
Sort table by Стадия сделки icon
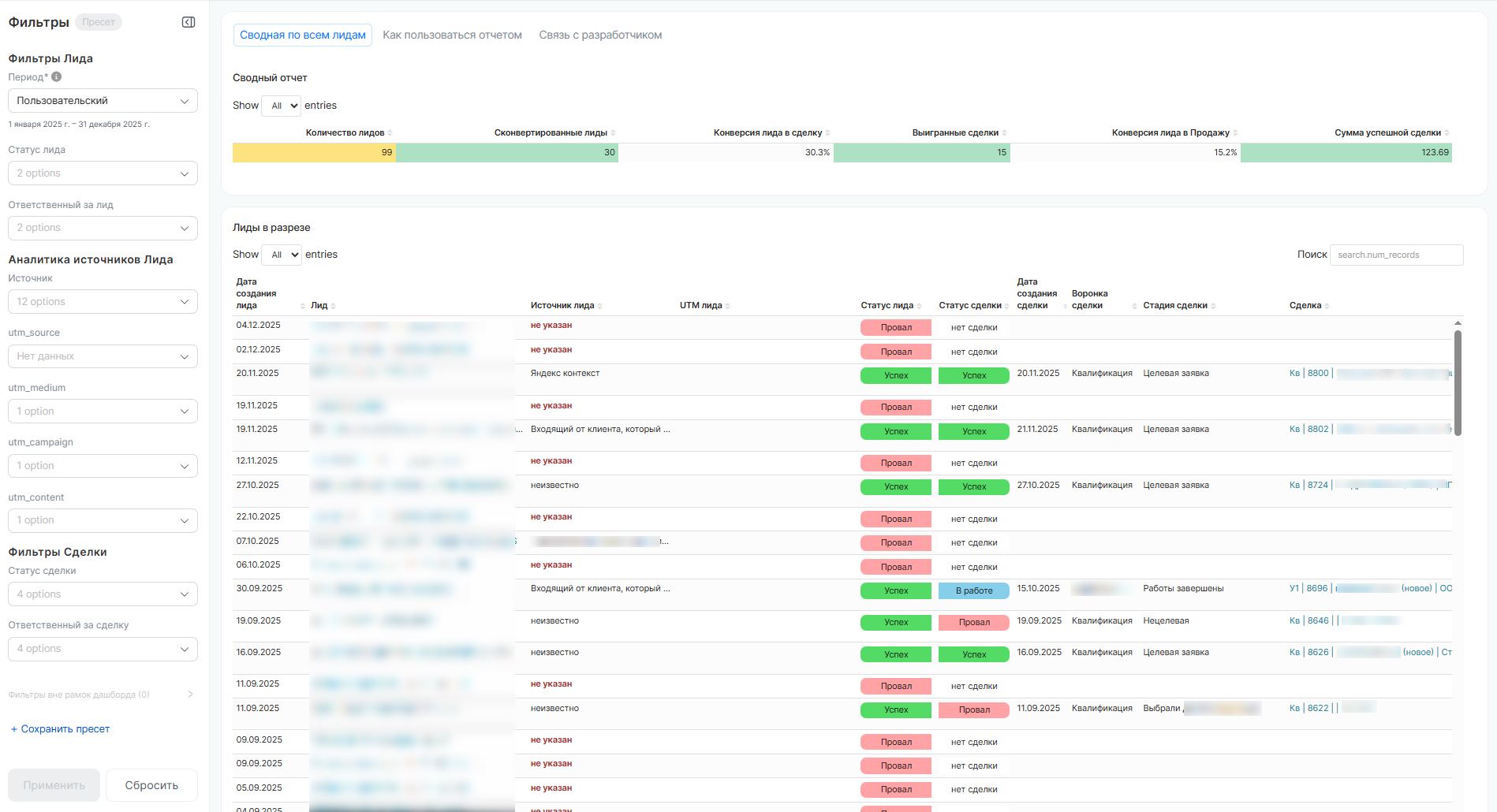1213,306
